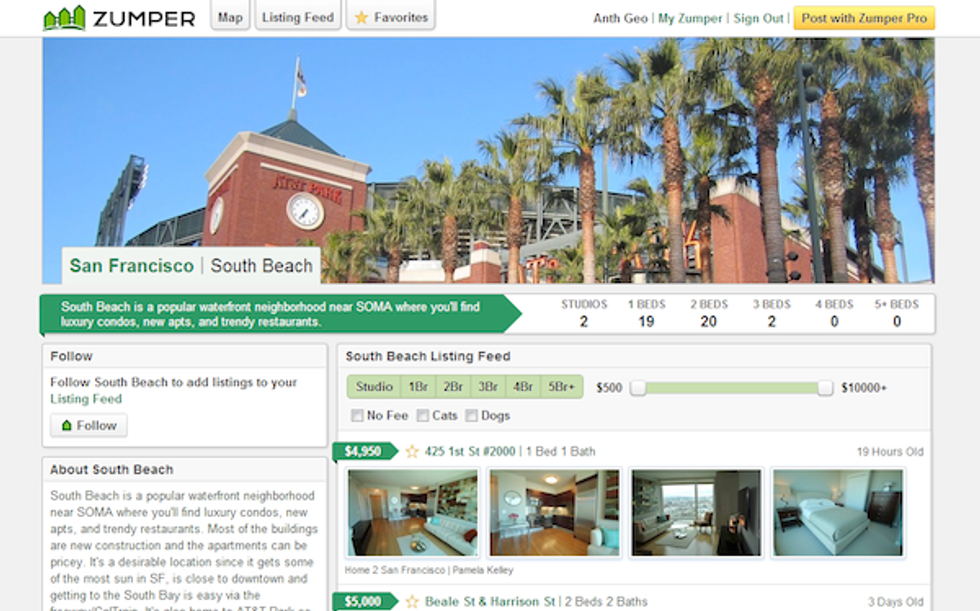Check the Dogs filter box

pos(471,415)
